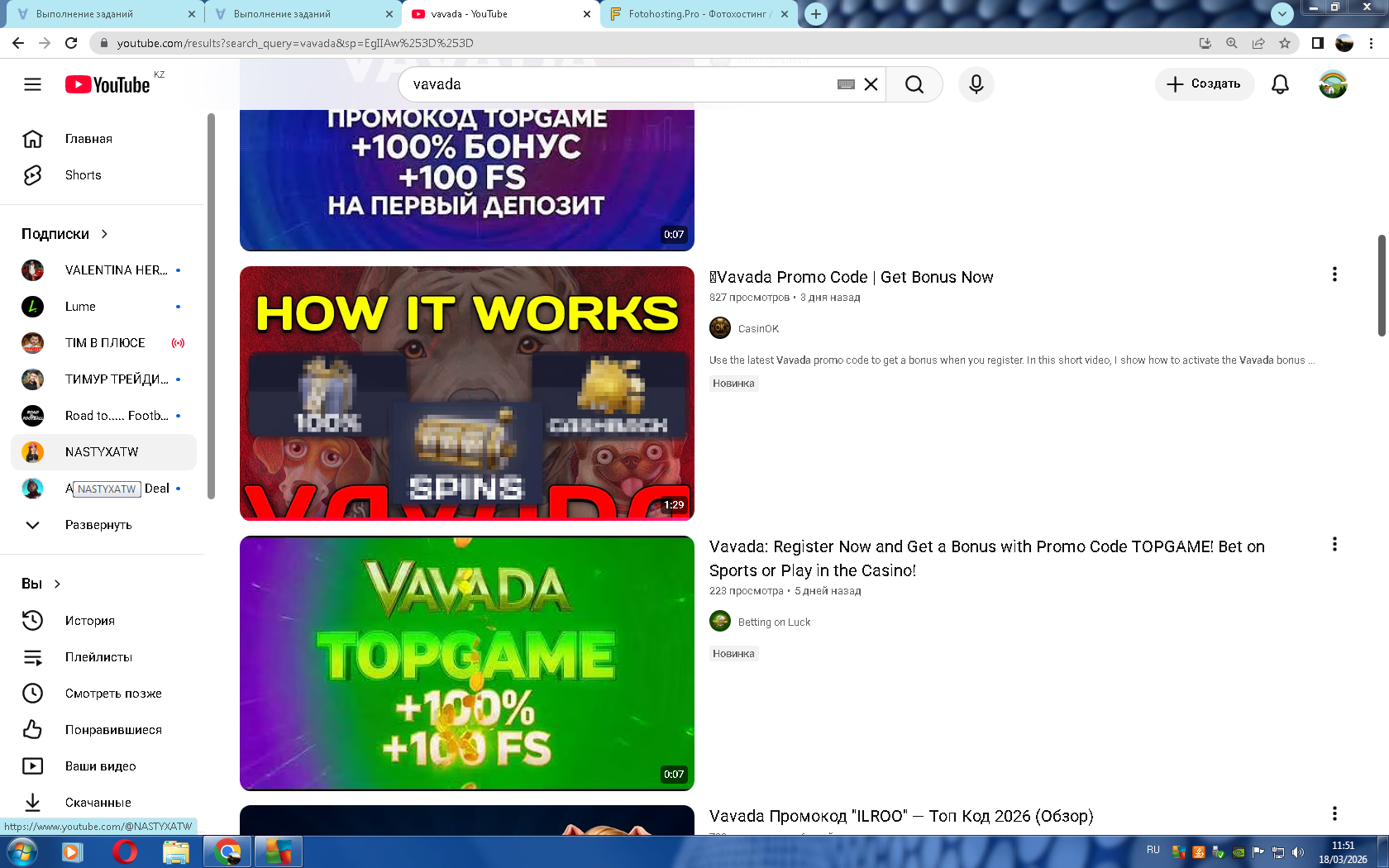The width and height of the screenshot is (1389, 868).
Task: Open Понравившиеся in the sidebar
Action: coord(103,730)
